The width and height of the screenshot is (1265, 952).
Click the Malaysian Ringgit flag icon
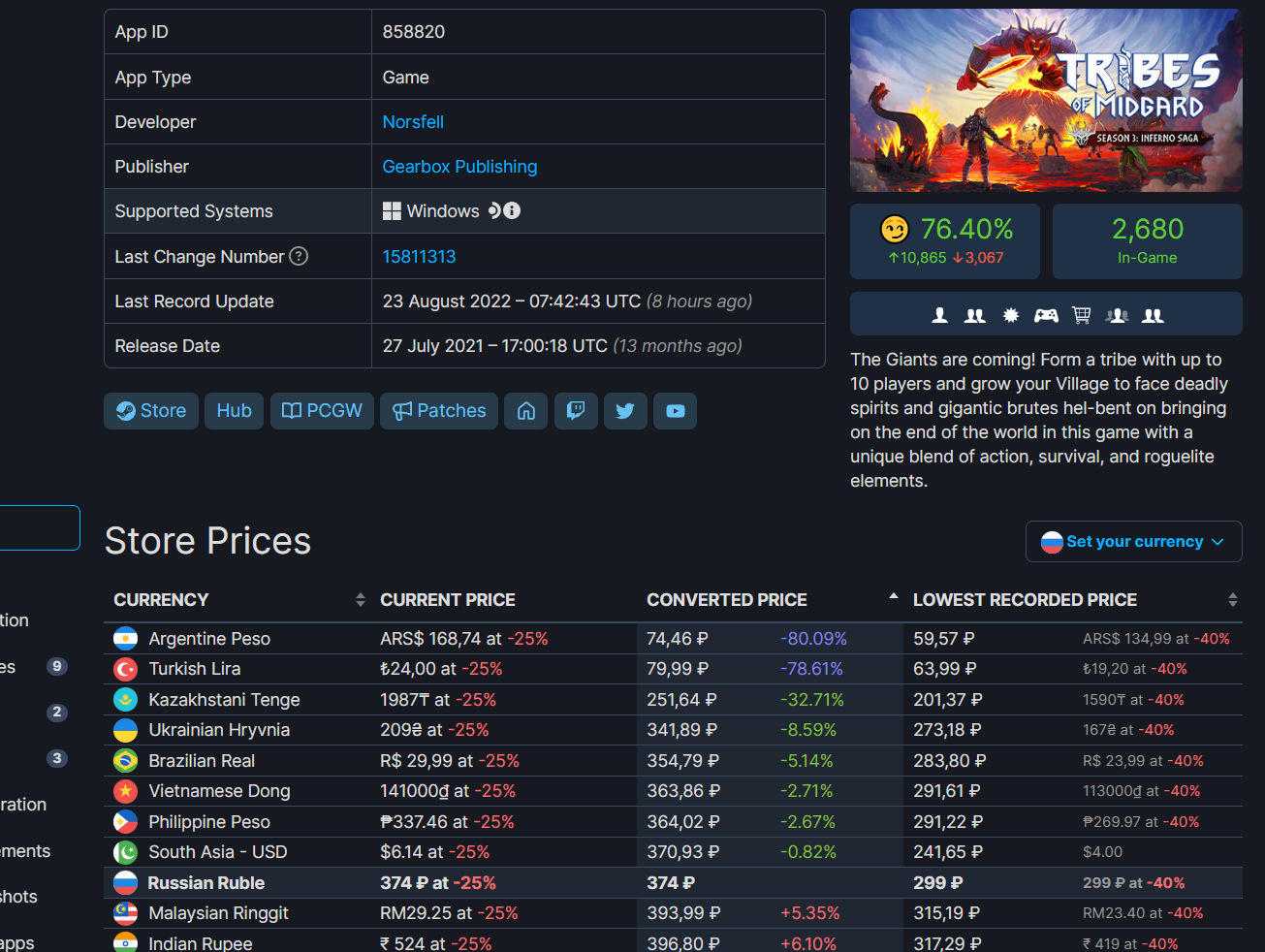[125, 913]
